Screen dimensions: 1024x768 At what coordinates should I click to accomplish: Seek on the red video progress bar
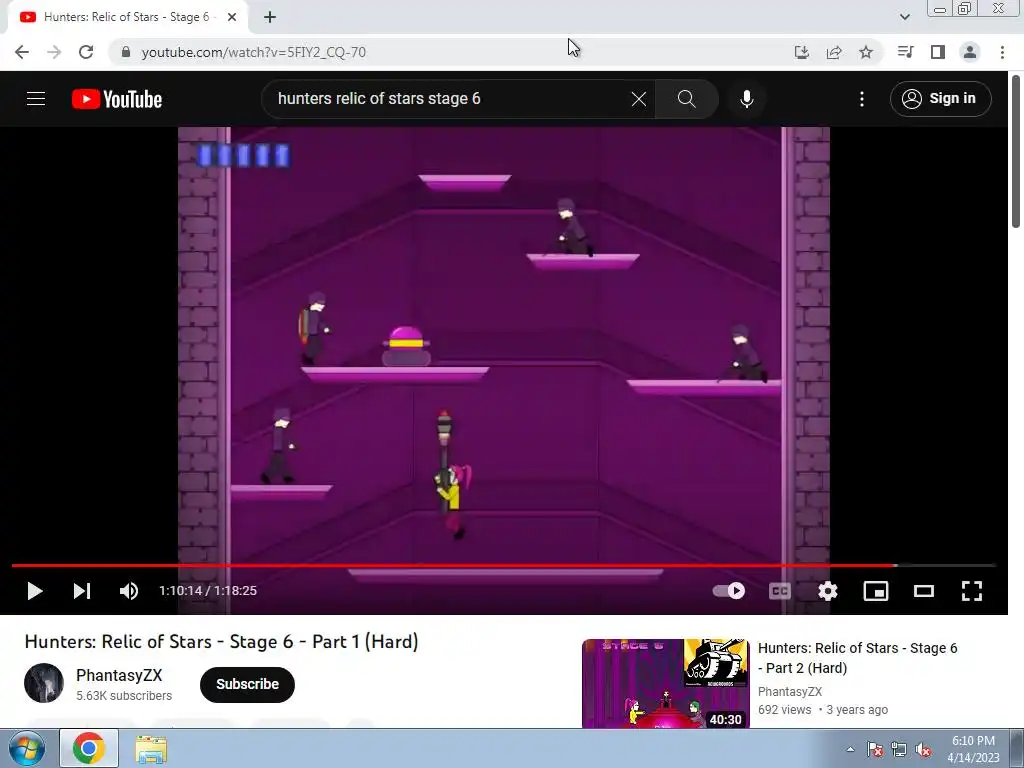[x=503, y=566]
